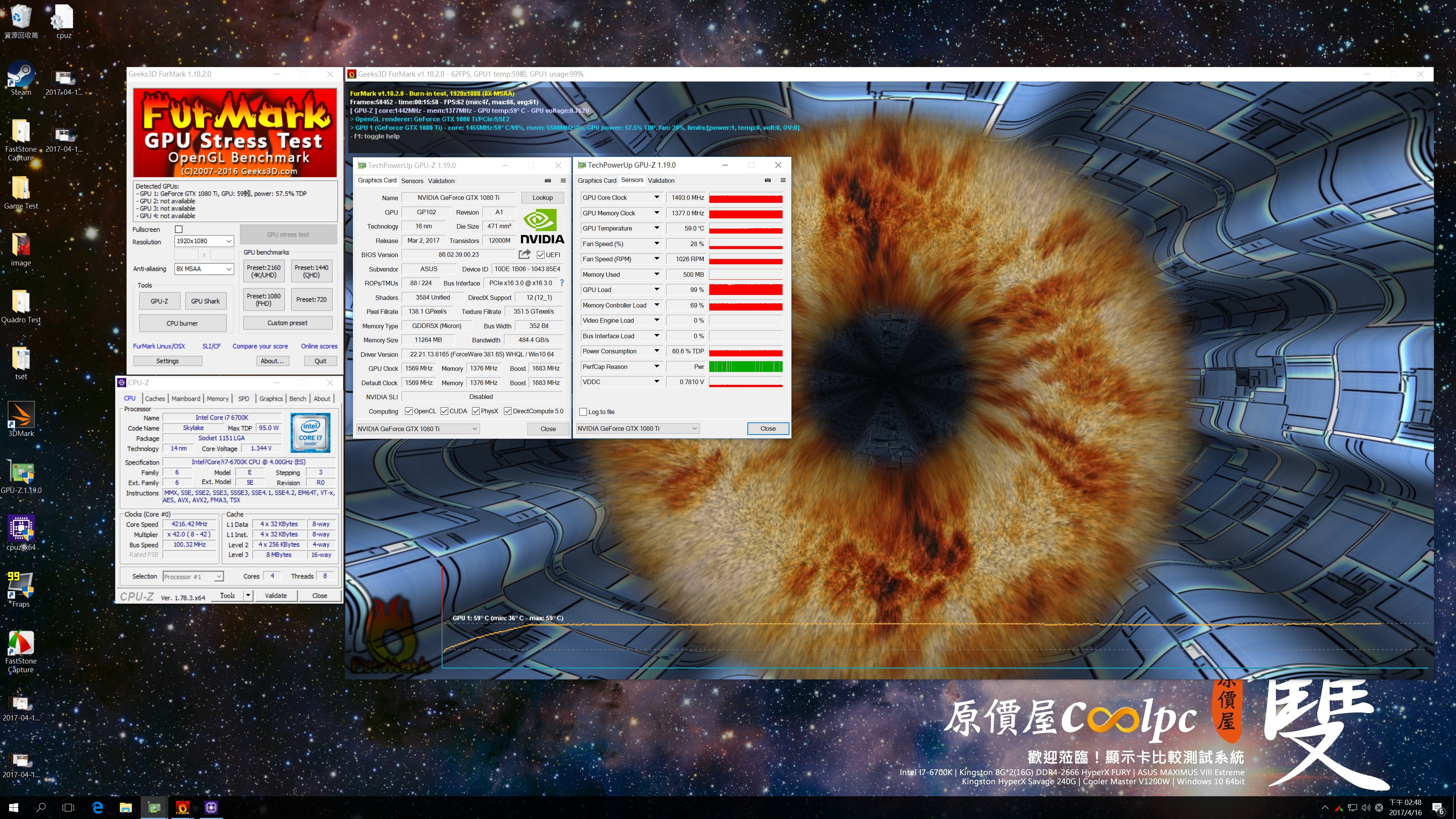The width and height of the screenshot is (1456, 819).
Task: Run Preset:1080 (FHD) benchmark
Action: point(264,300)
